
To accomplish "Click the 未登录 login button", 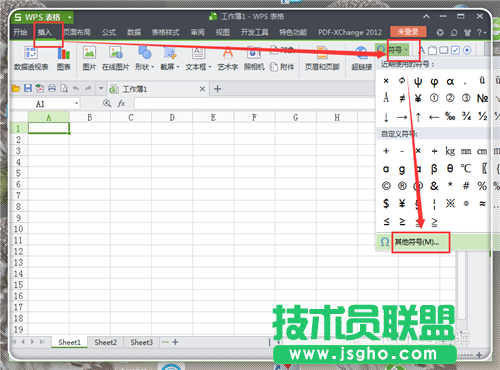I will coord(408,32).
